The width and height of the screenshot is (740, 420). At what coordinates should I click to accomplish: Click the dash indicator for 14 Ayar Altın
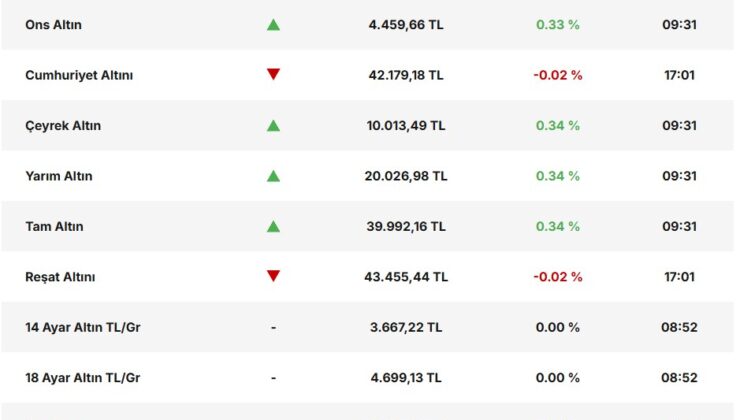click(273, 327)
